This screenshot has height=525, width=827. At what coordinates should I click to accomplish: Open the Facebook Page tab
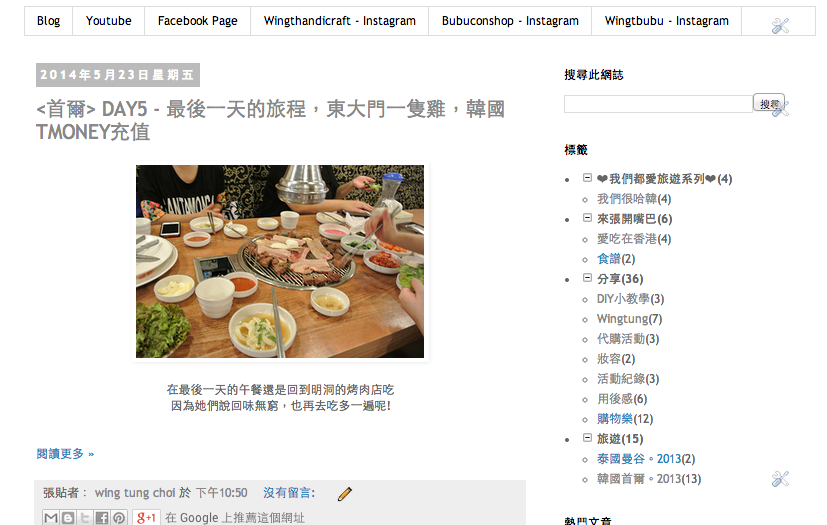pos(197,21)
